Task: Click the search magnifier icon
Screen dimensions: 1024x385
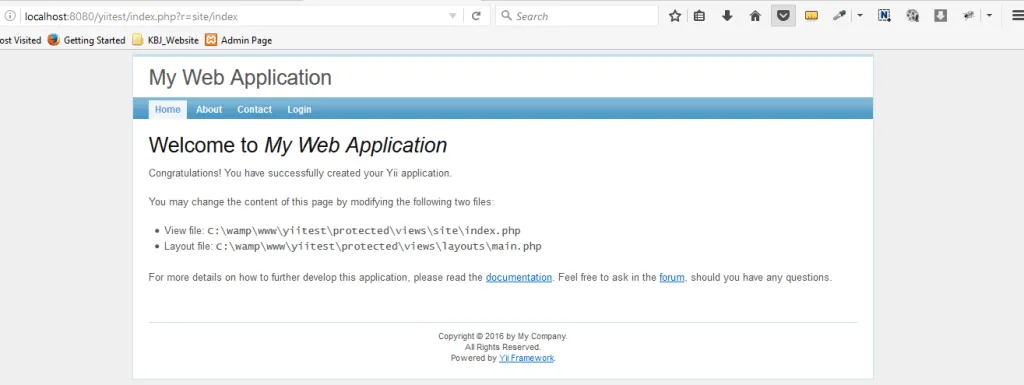Action: coord(506,16)
